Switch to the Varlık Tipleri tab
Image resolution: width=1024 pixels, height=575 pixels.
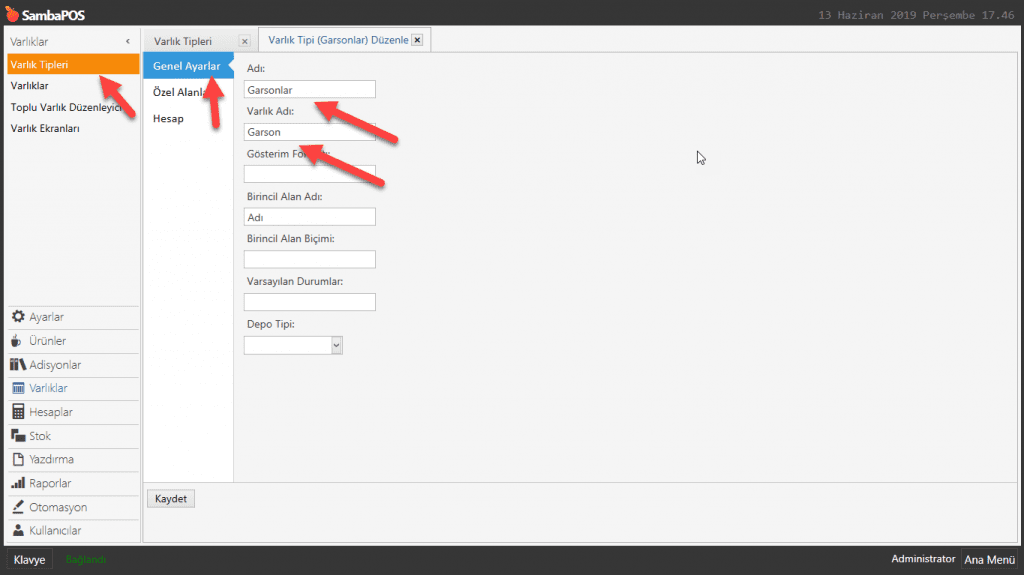[183, 41]
